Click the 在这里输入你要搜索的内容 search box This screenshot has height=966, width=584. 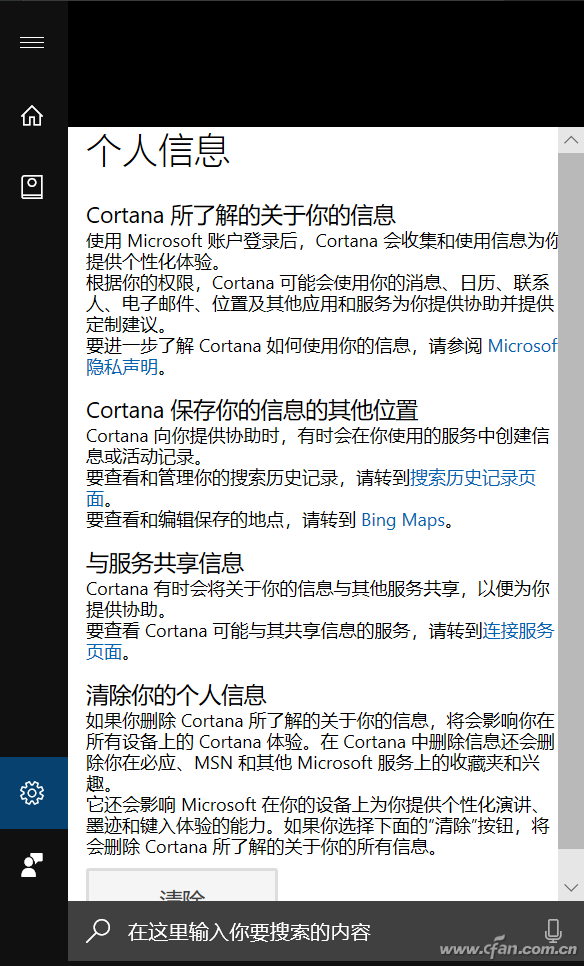(326, 932)
